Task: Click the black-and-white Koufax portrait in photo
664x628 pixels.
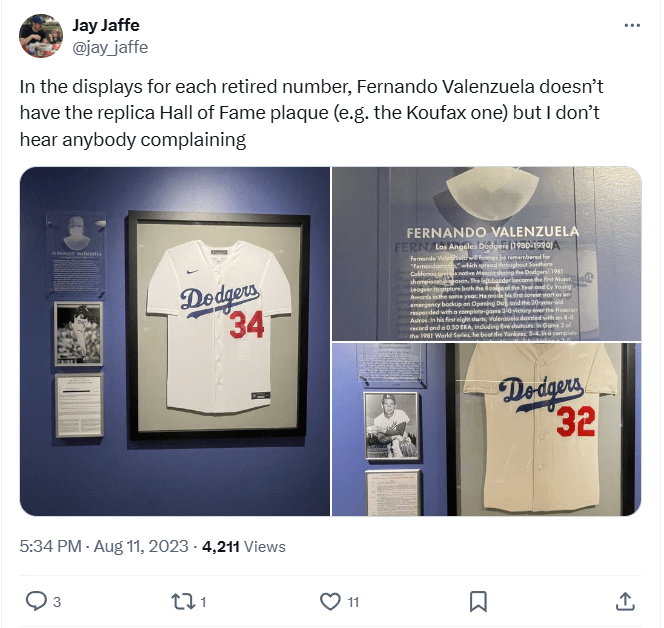Action: tap(392, 426)
